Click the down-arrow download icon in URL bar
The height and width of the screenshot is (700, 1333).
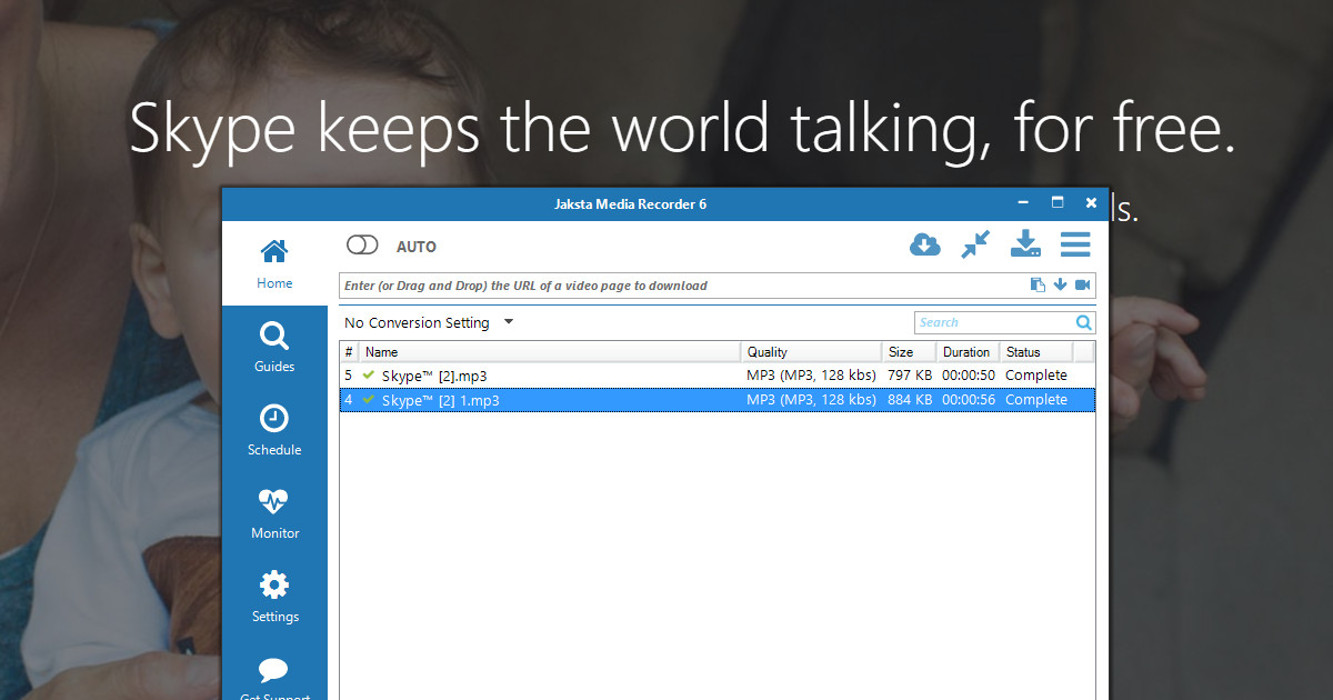click(x=1060, y=285)
